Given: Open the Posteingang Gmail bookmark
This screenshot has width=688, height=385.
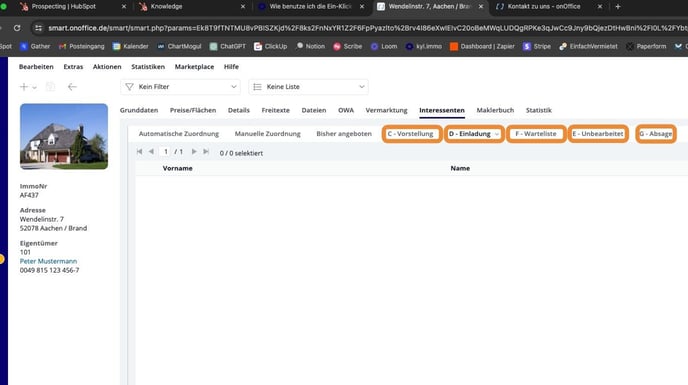Looking at the screenshot, I should (82, 46).
